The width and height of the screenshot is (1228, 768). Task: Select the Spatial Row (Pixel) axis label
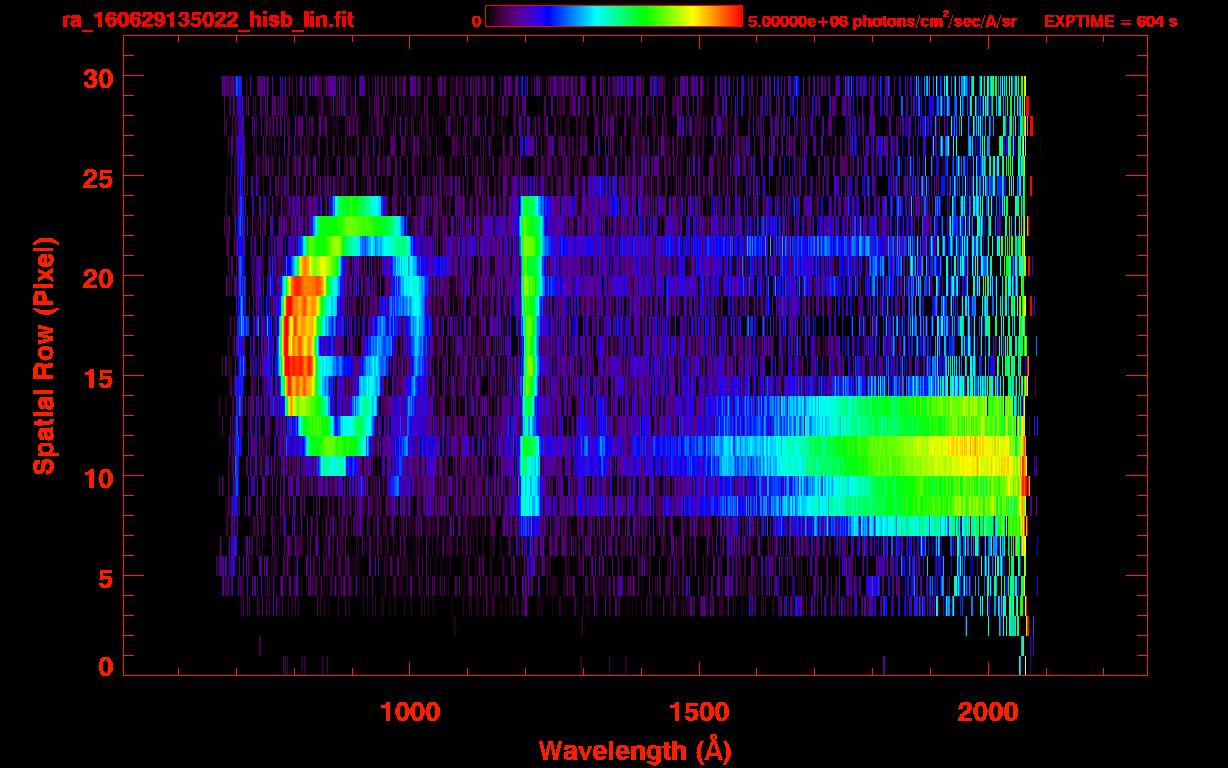click(43, 355)
